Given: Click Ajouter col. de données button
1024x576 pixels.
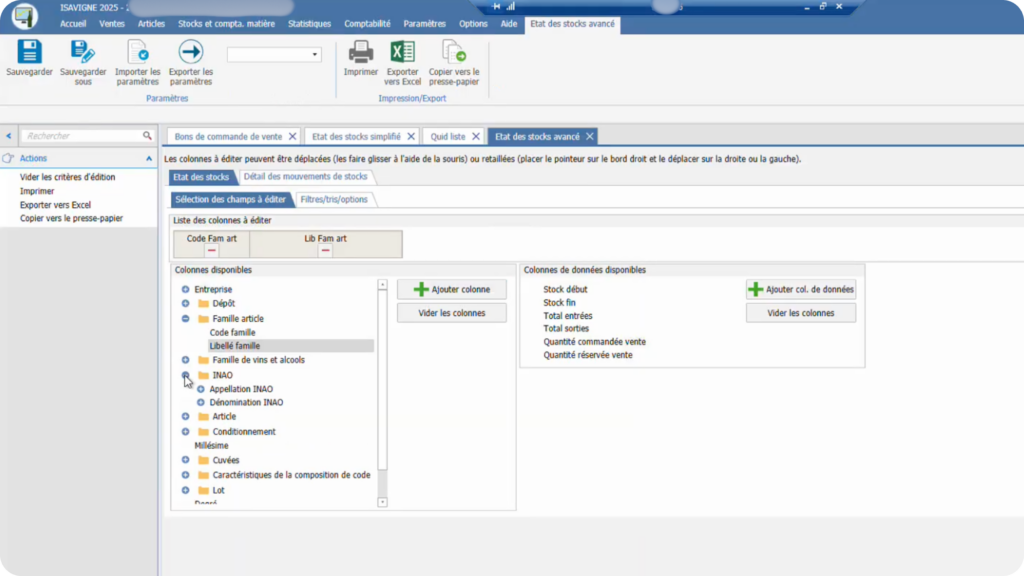Looking at the screenshot, I should coord(800,289).
